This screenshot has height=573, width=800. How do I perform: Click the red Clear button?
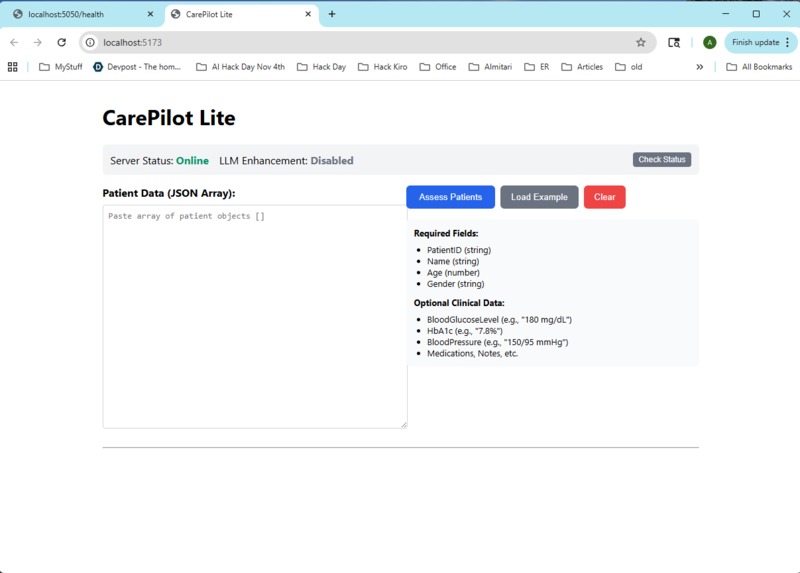(605, 197)
